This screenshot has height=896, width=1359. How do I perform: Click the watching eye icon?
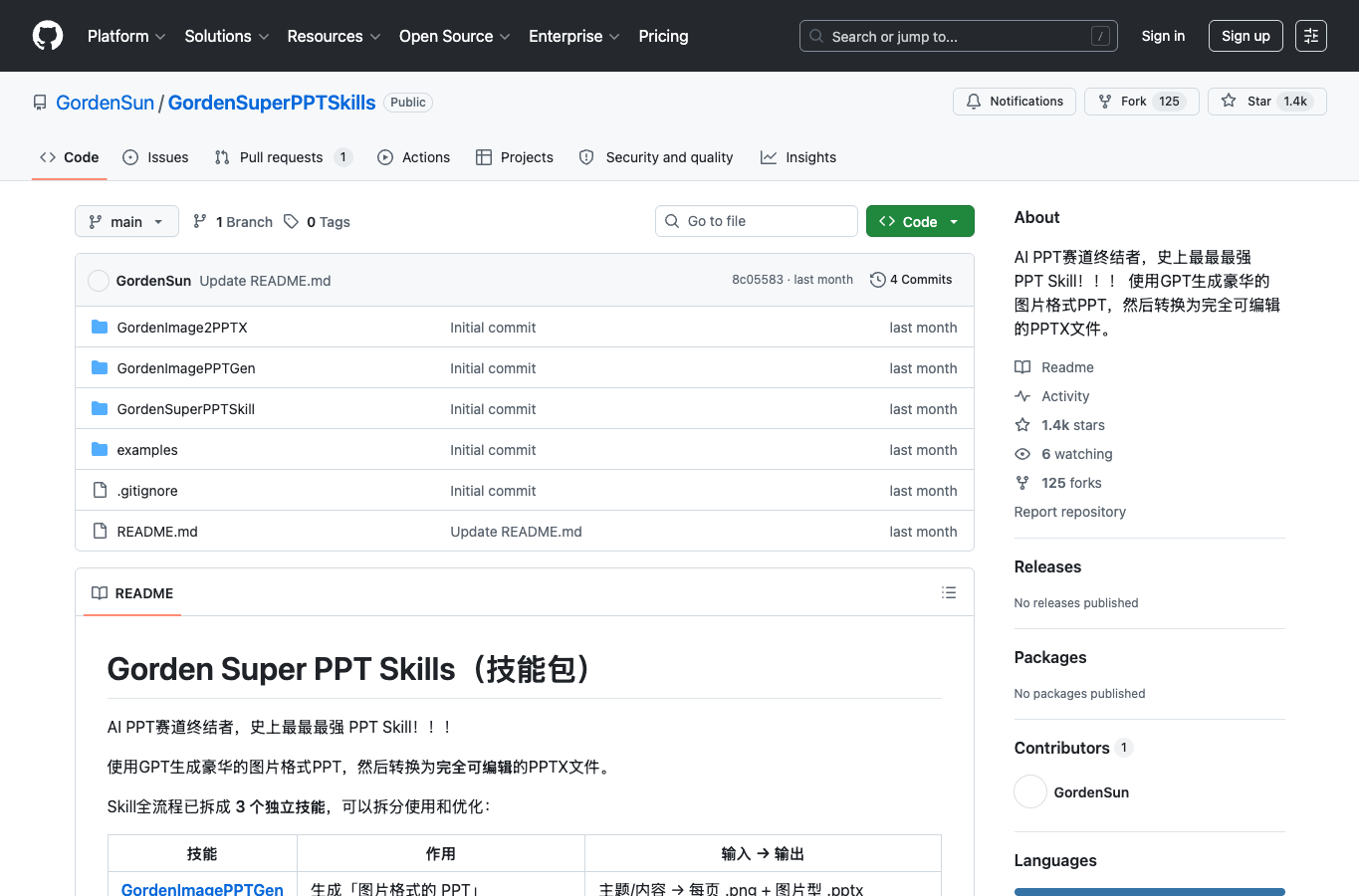(1022, 454)
